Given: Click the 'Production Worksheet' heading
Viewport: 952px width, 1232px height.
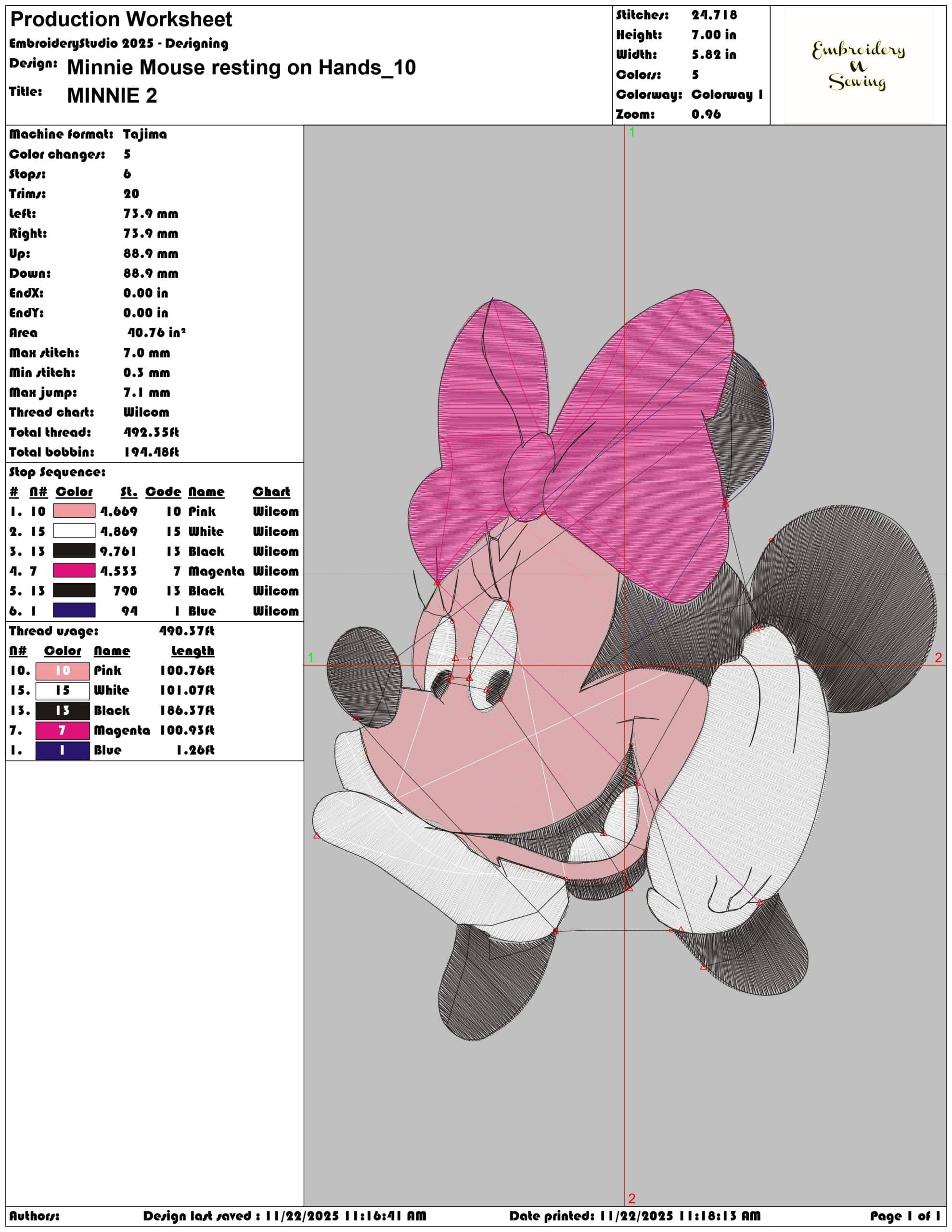Looking at the screenshot, I should point(121,20).
